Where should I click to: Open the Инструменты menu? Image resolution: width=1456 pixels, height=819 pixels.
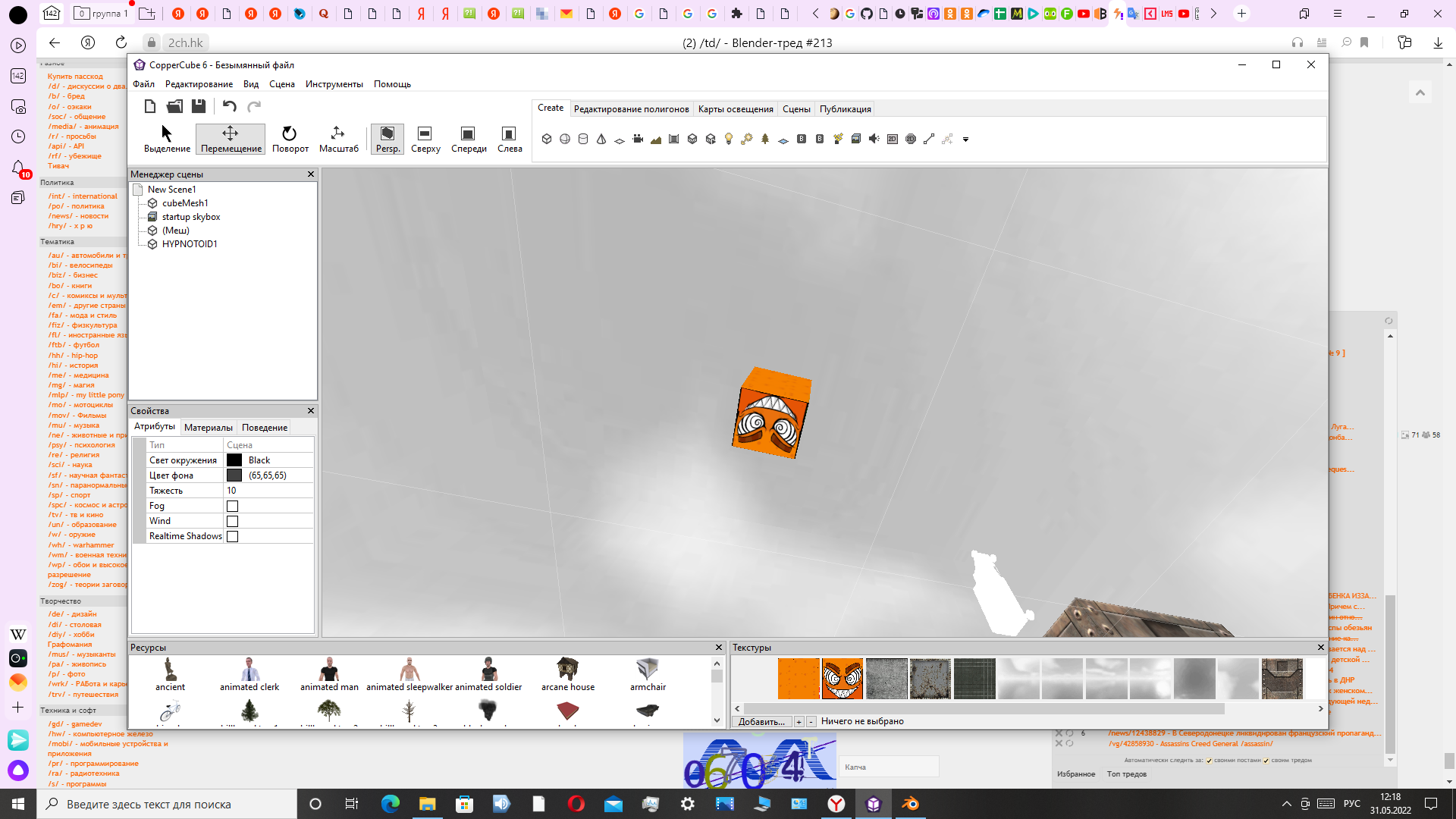tap(334, 84)
